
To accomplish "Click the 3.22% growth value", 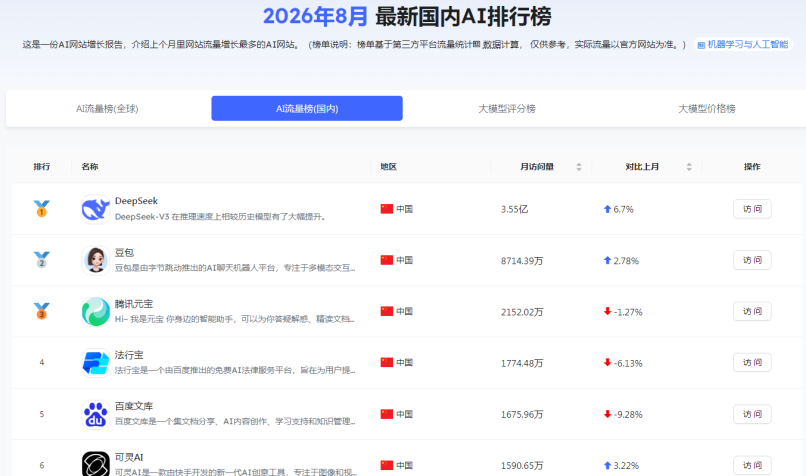I will click(626, 466).
